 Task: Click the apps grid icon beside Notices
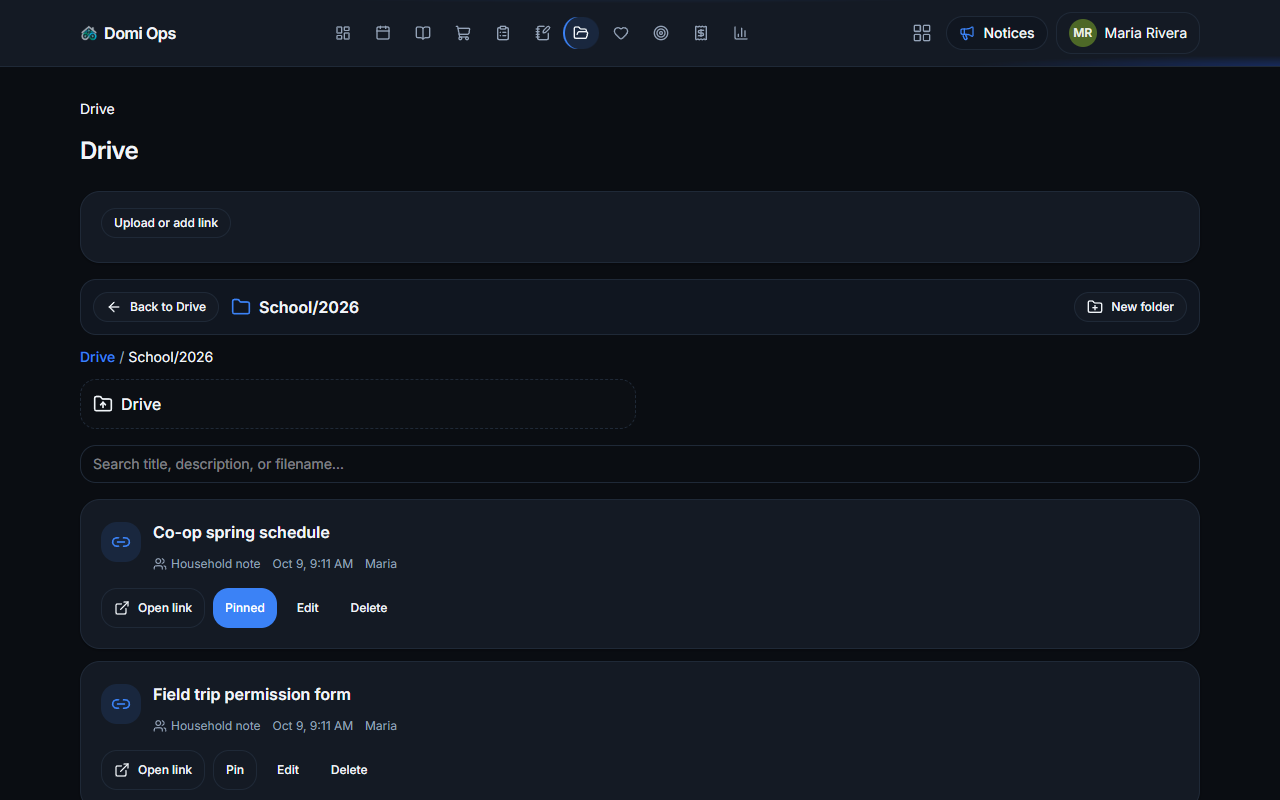point(922,33)
